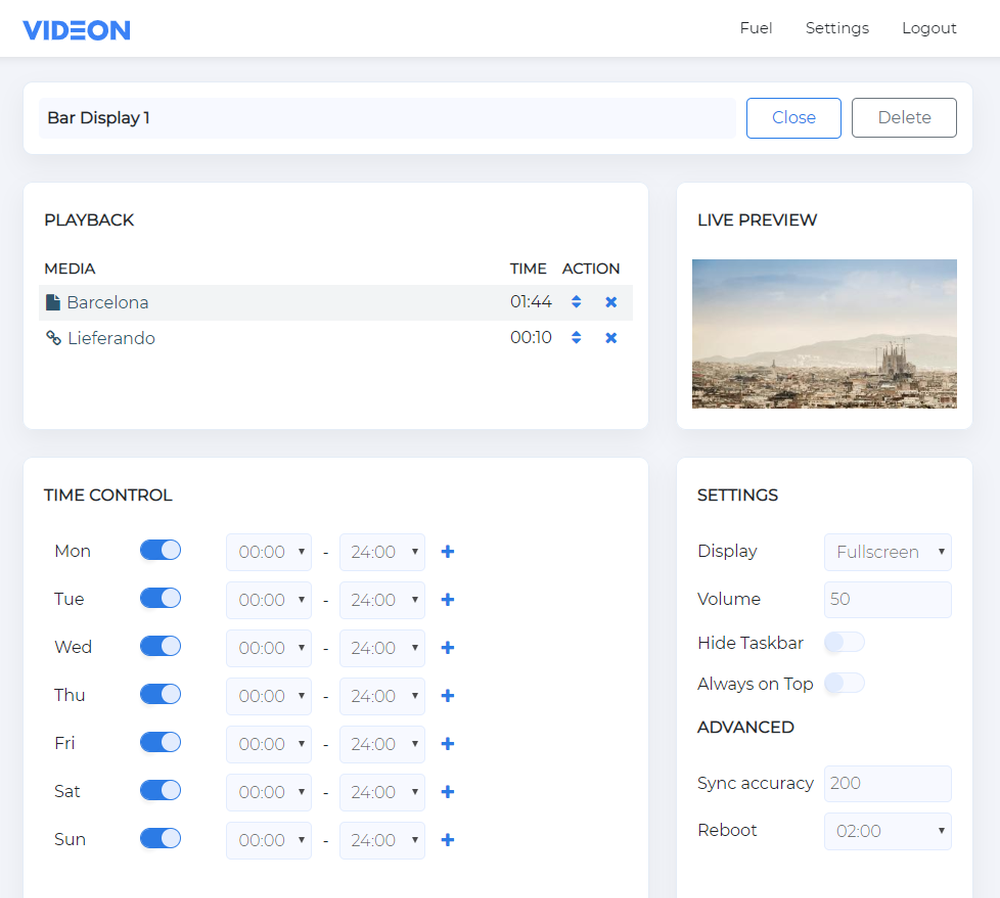
Task: Open Mon end time dropdown
Action: point(382,552)
